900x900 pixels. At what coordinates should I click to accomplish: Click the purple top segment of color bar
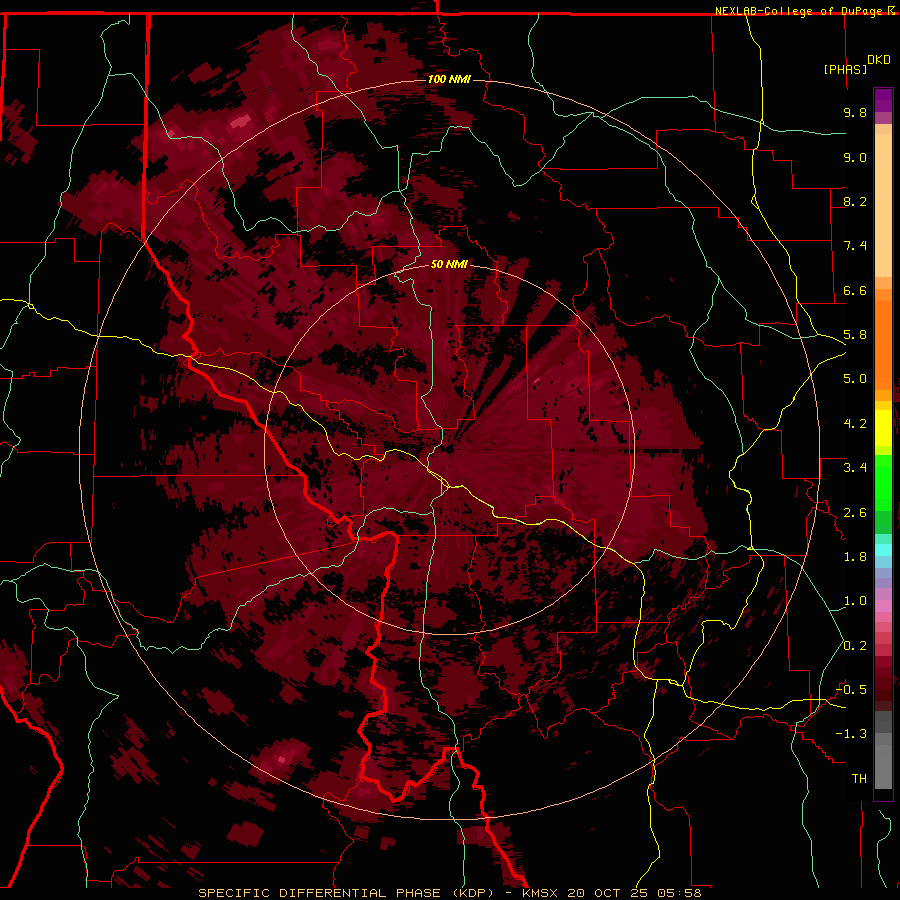[883, 100]
